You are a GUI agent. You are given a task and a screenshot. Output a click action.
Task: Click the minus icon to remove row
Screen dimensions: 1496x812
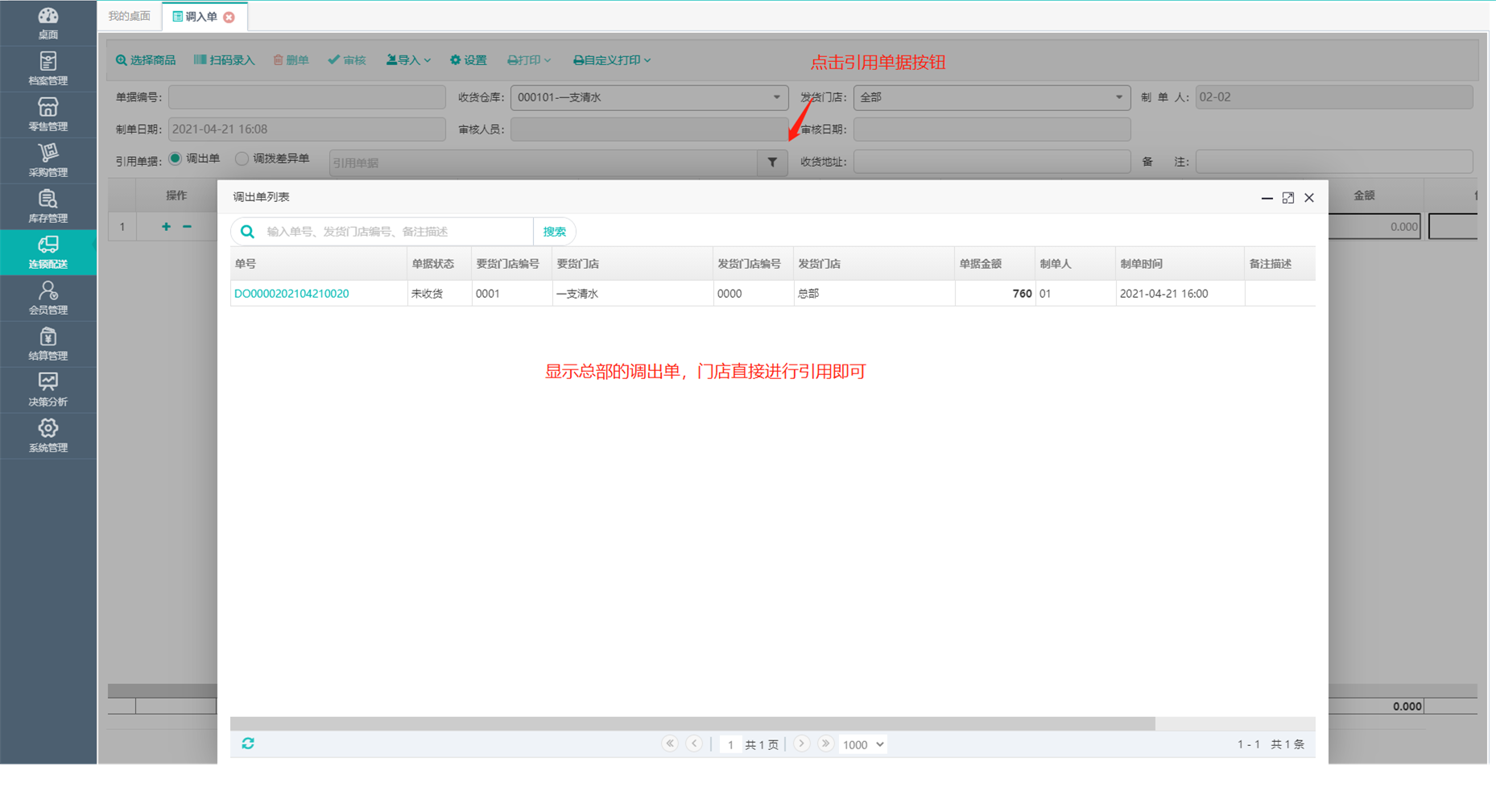(187, 227)
